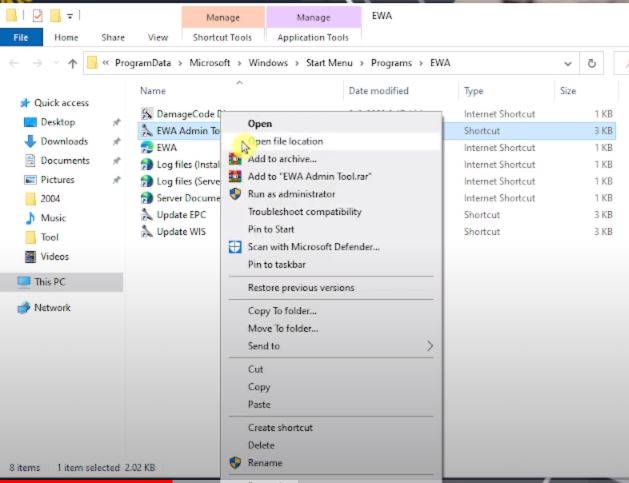Open the Share ribbon tab
Image resolution: width=629 pixels, height=483 pixels.
tap(113, 37)
